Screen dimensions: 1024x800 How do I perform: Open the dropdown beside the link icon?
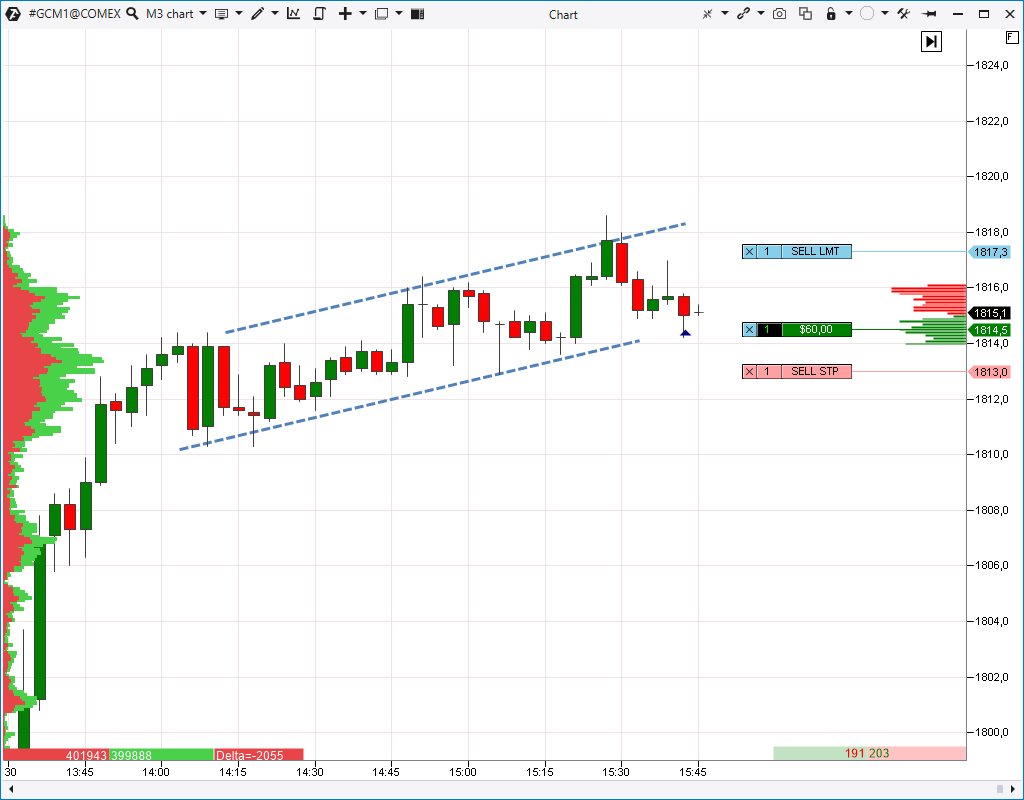pyautogui.click(x=761, y=13)
